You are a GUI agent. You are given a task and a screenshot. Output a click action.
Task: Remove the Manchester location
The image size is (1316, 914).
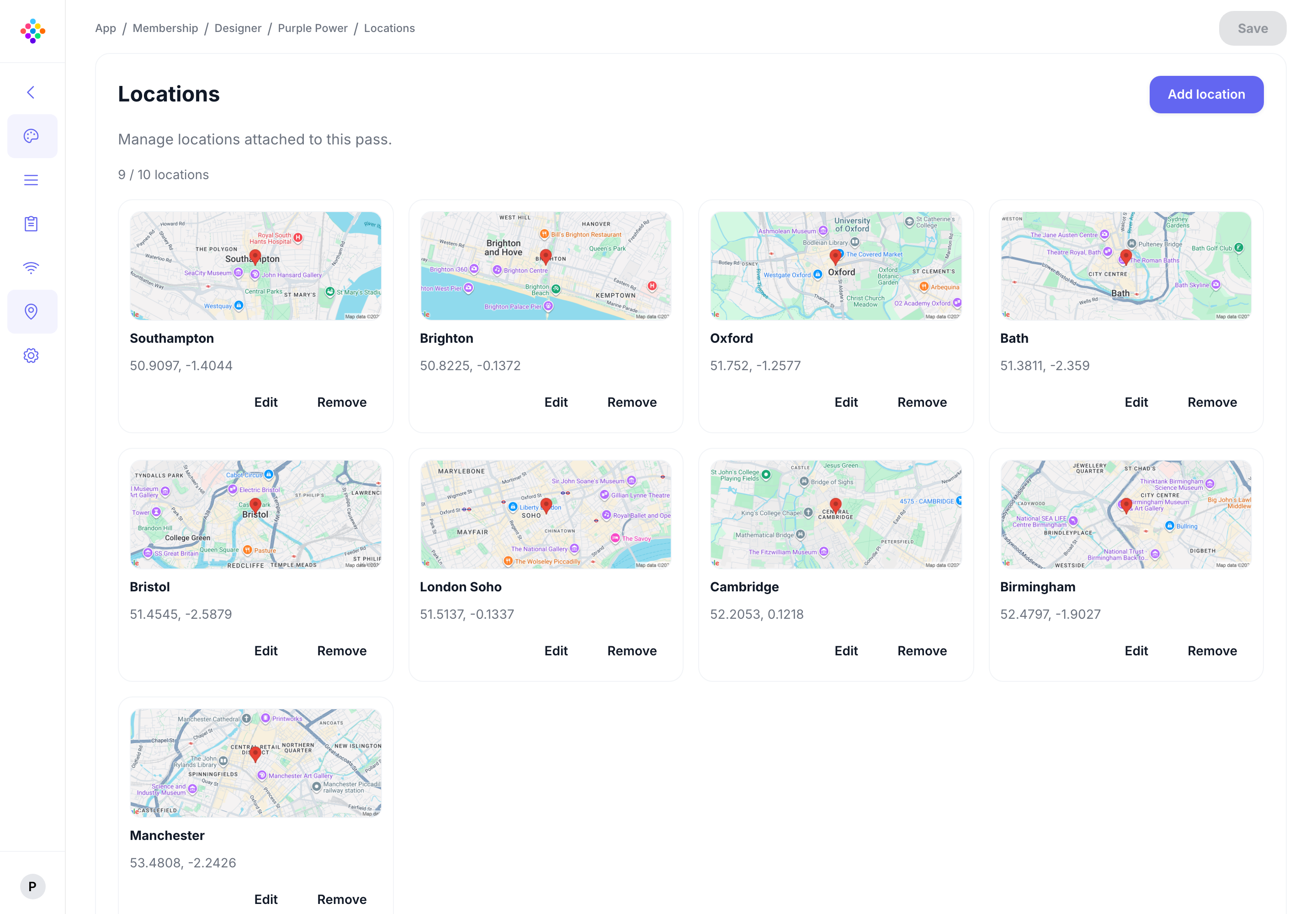point(342,899)
